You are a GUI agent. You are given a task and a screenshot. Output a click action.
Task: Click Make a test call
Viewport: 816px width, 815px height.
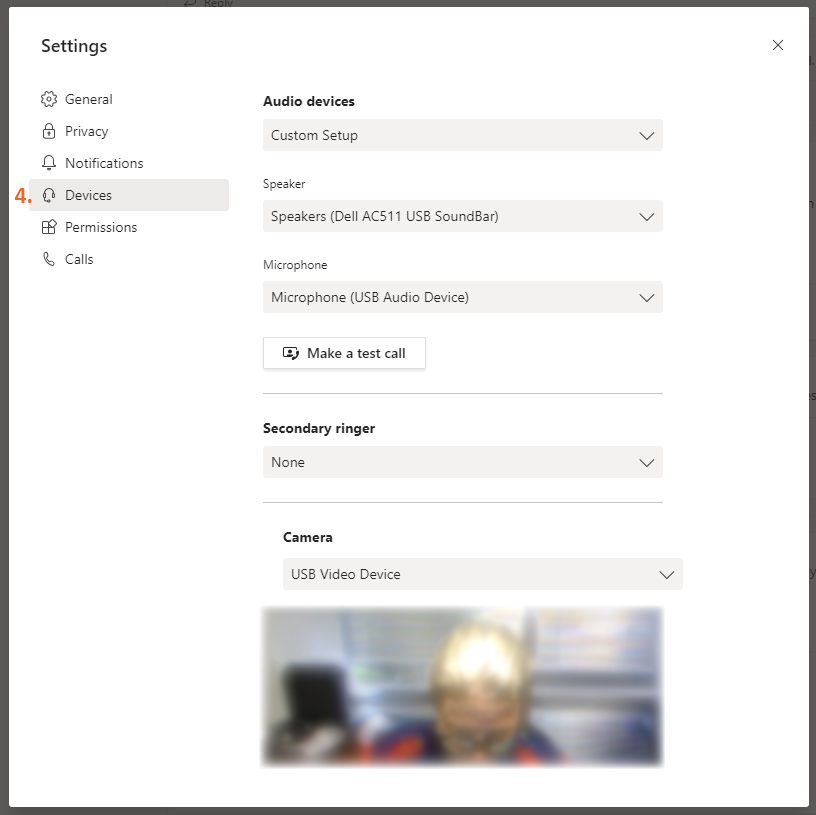pos(344,353)
